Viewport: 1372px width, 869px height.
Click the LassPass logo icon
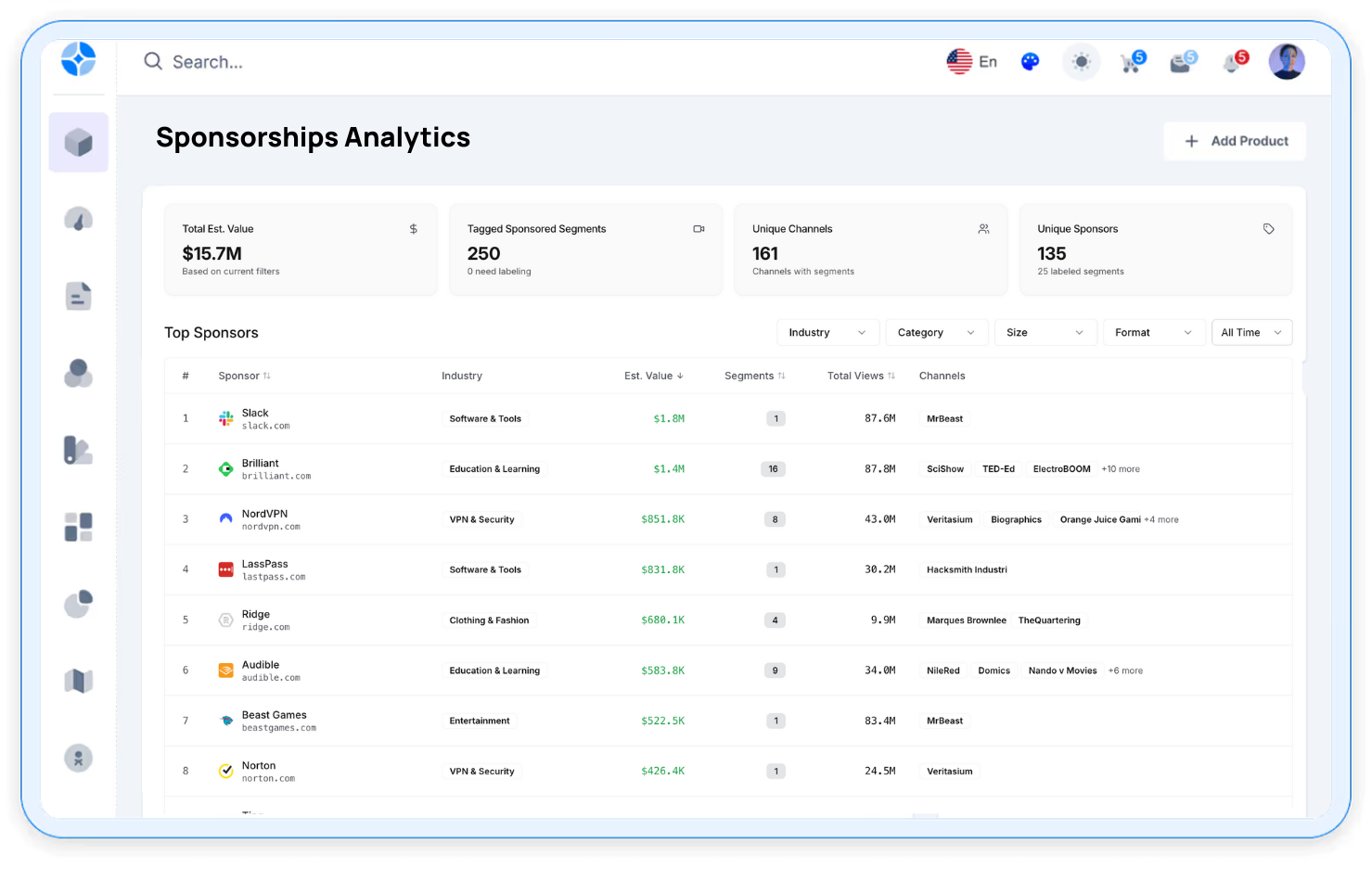(225, 569)
